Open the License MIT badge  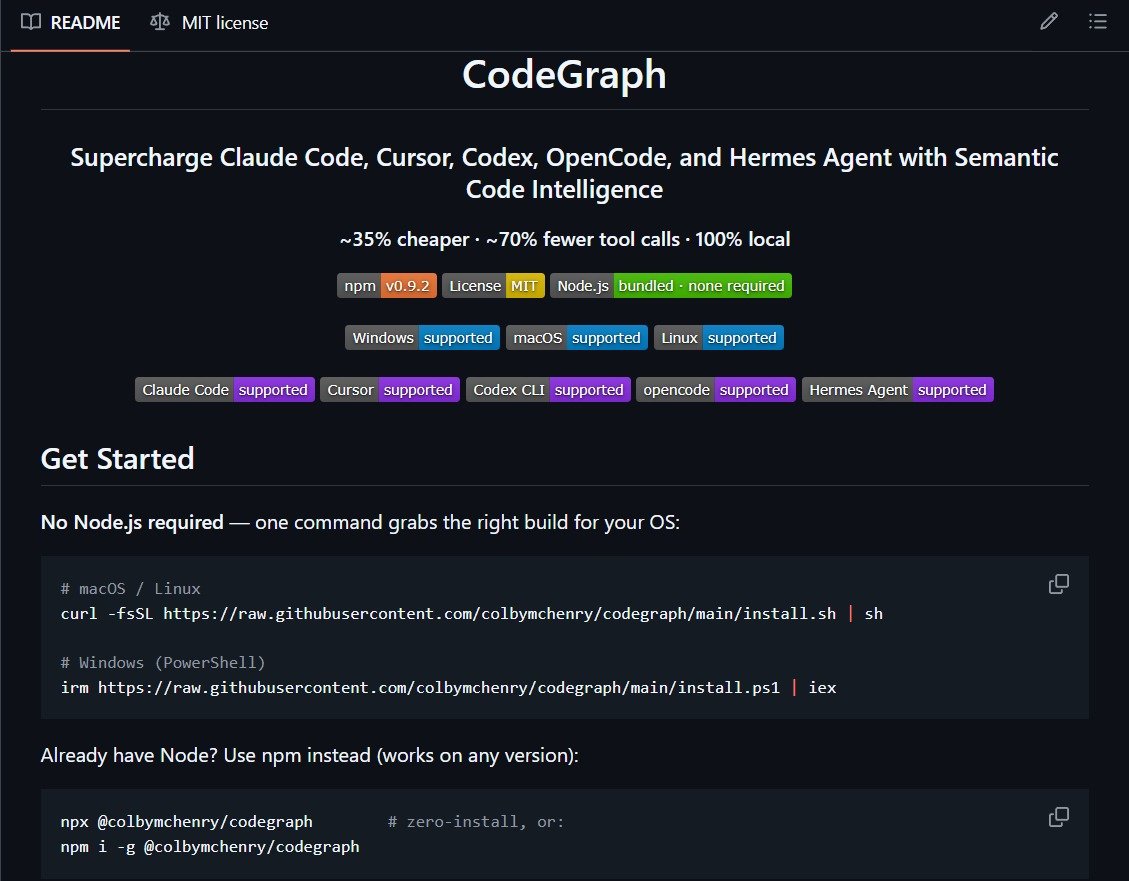point(493,286)
